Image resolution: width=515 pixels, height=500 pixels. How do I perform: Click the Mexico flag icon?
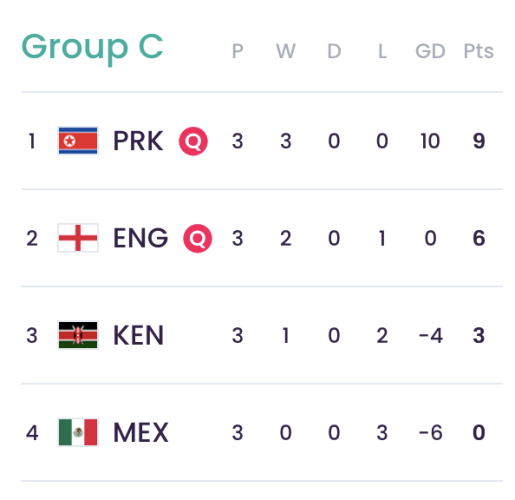pyautogui.click(x=78, y=432)
